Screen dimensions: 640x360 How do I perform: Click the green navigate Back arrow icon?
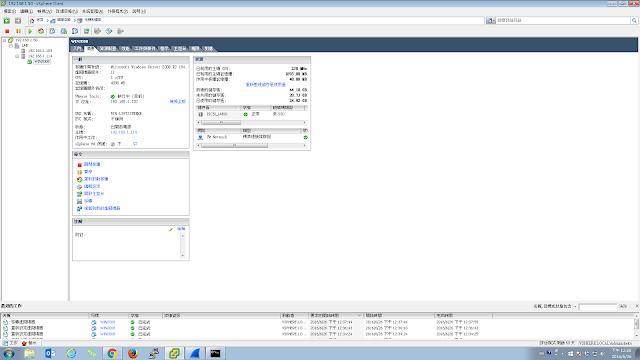[x=7, y=20]
